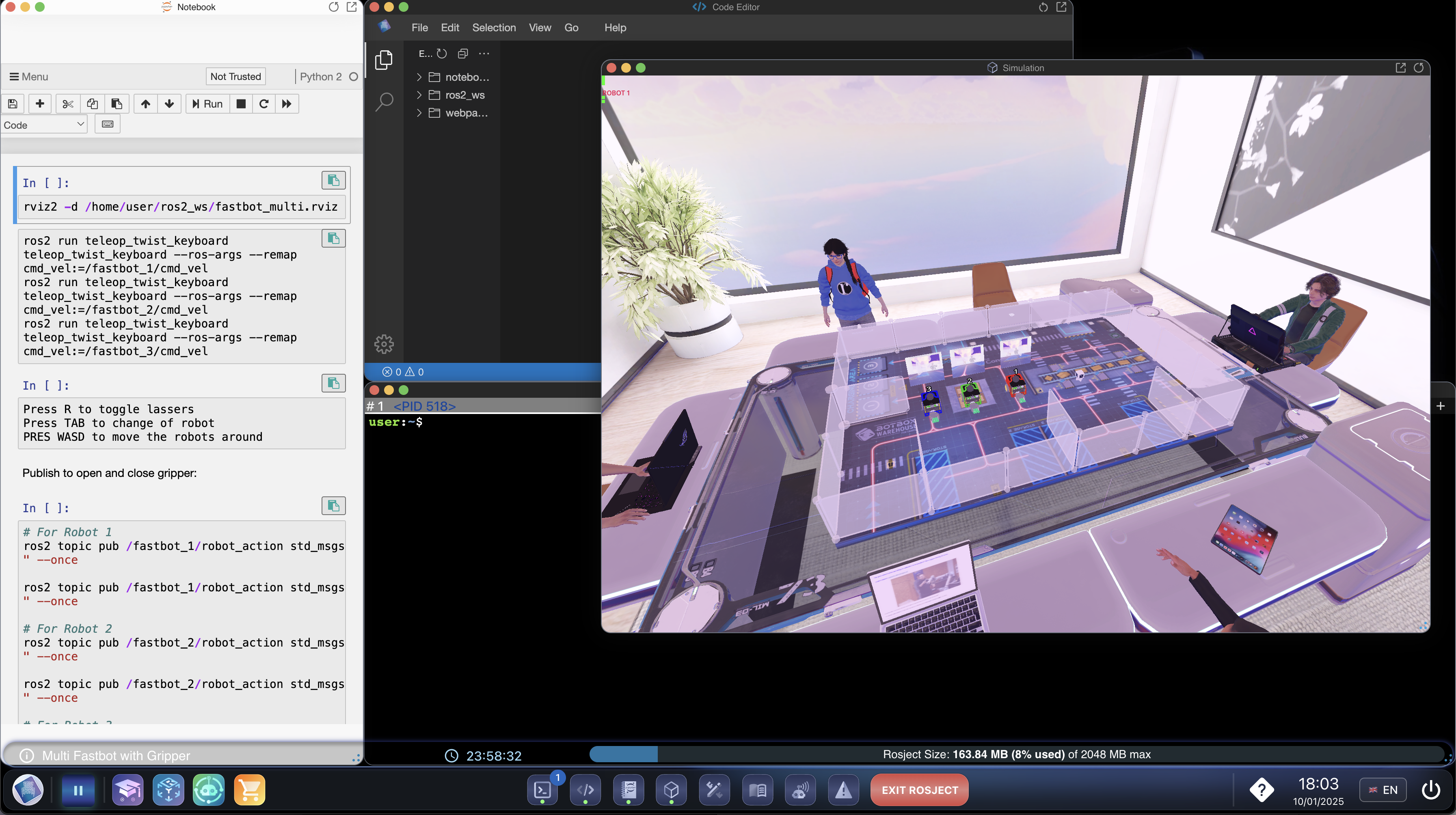Image resolution: width=1456 pixels, height=815 pixels.
Task: Expand the webpa... folder in explorer
Action: click(466, 113)
